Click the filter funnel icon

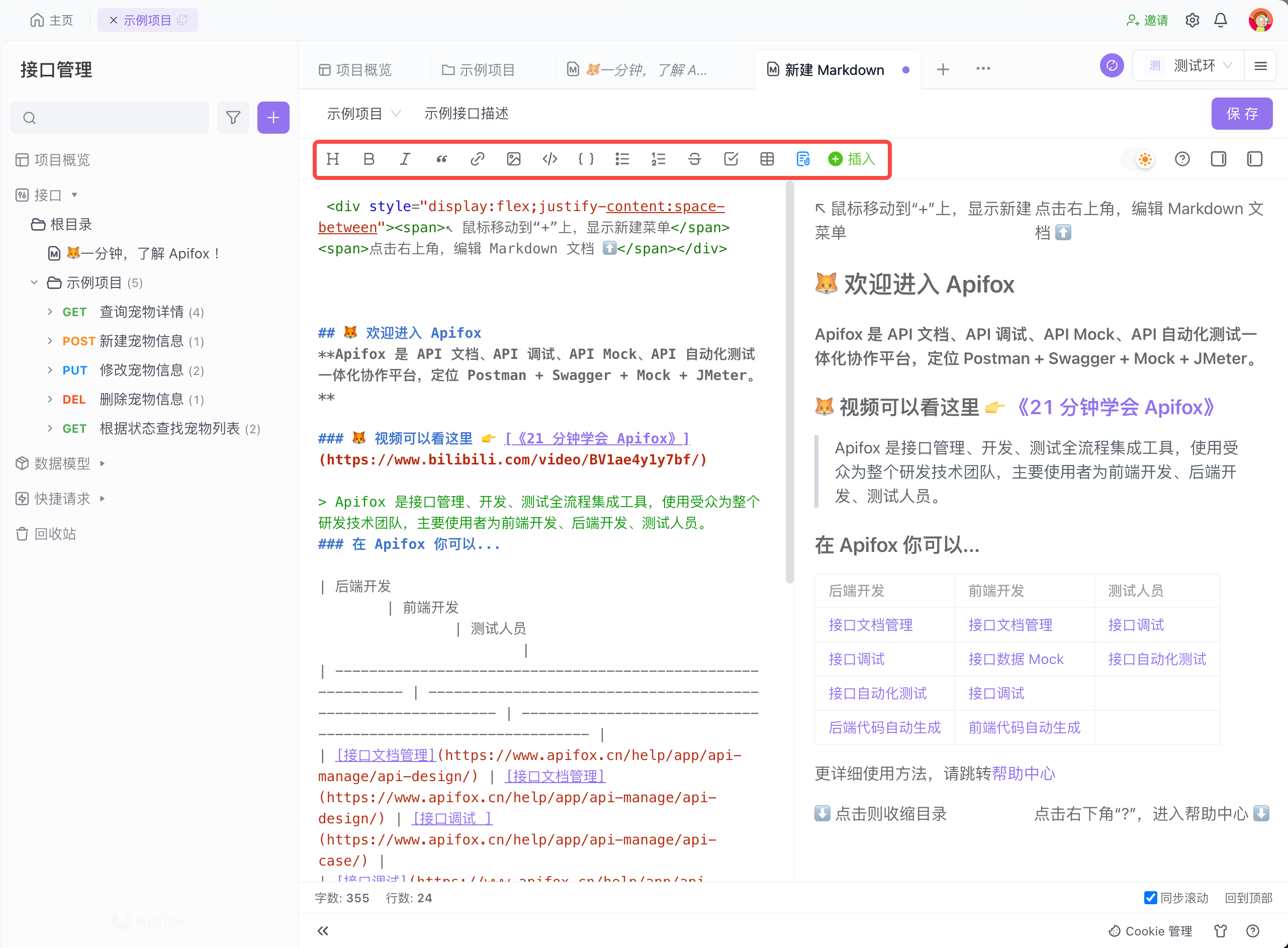tap(233, 118)
